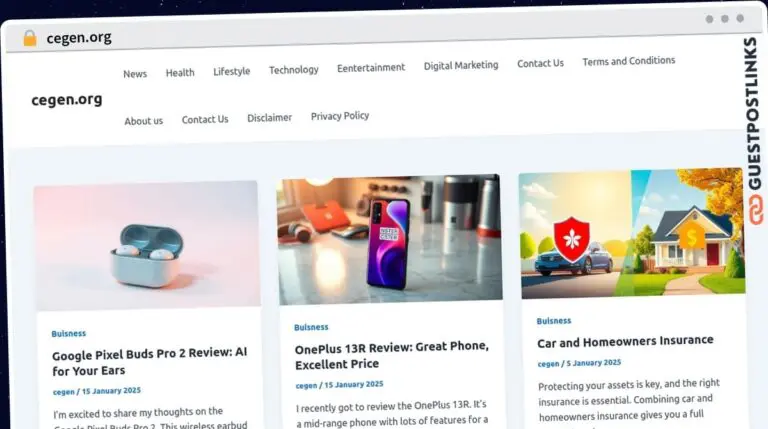
Task: Open the Pixel Buds earbuds thumbnail
Action: [147, 245]
